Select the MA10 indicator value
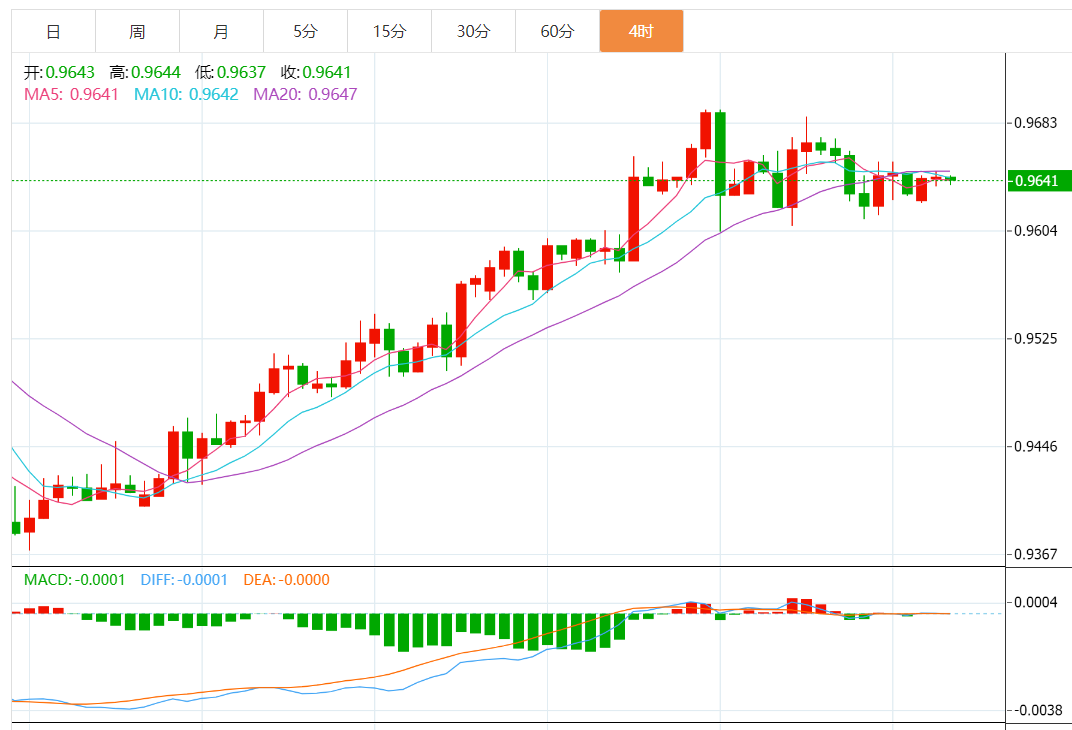1072x730 pixels. [x=186, y=94]
